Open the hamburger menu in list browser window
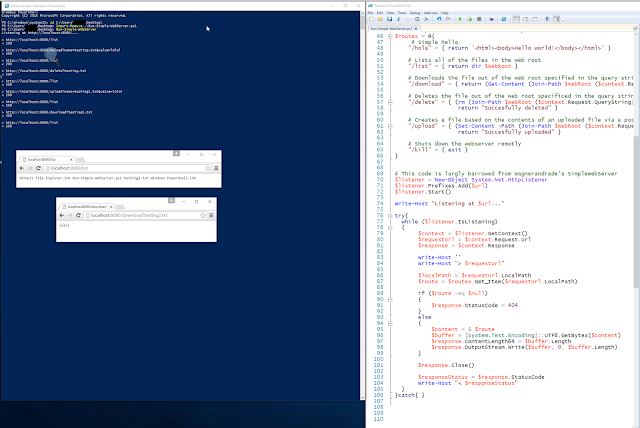Viewport: 640px width, 428px height. (216, 168)
